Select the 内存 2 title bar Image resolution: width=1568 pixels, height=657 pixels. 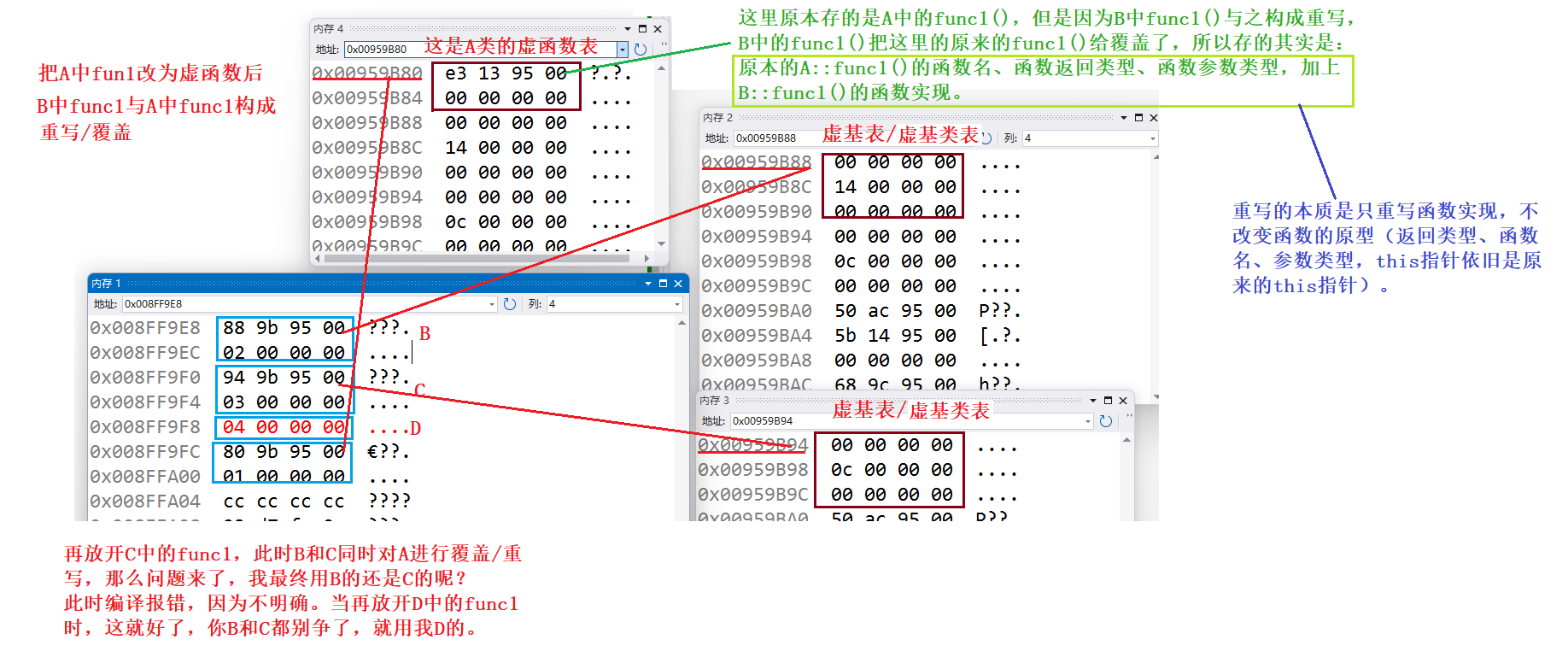pos(928,118)
